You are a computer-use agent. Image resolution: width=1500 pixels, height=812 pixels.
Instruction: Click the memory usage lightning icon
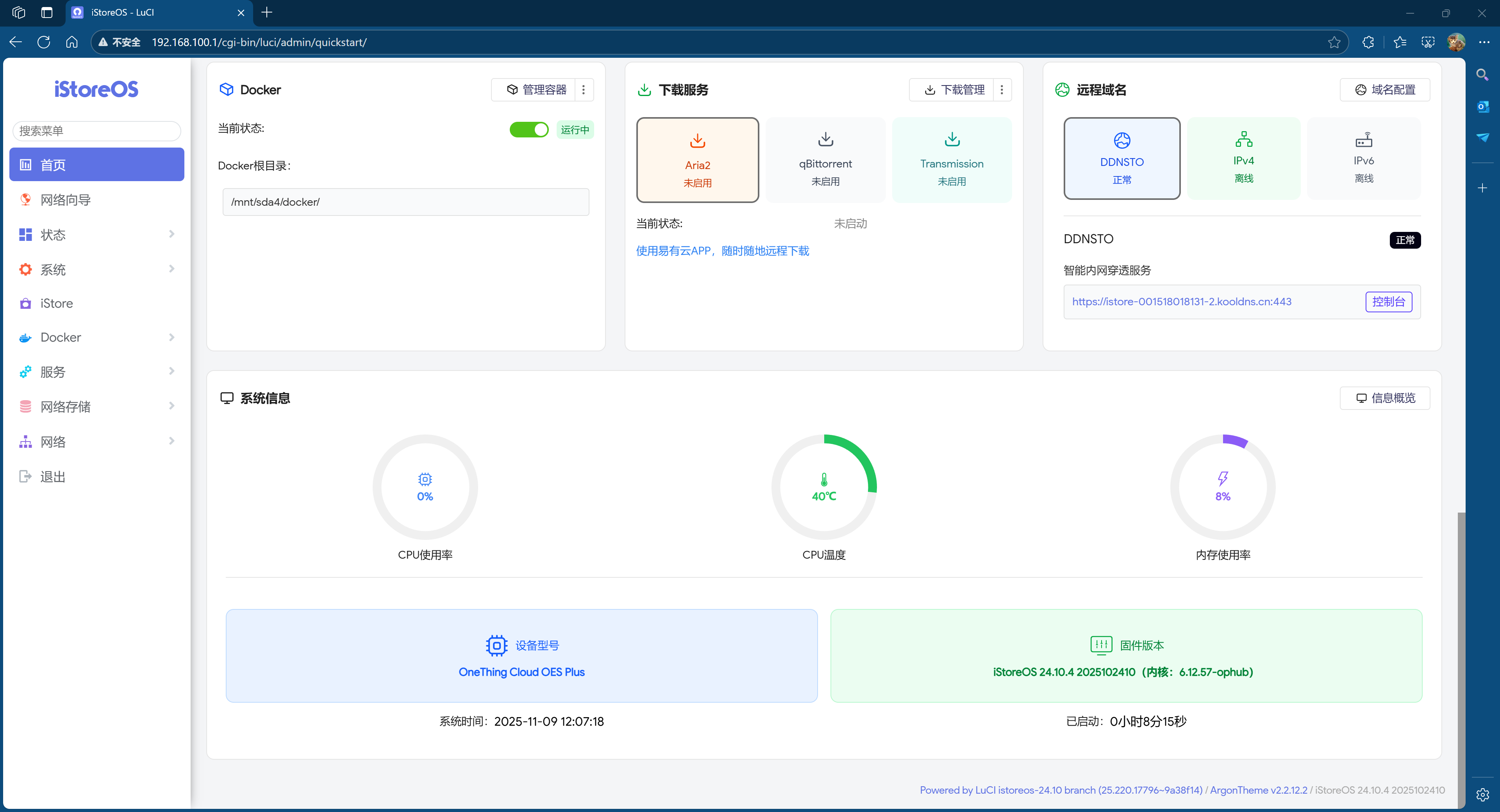pos(1222,479)
